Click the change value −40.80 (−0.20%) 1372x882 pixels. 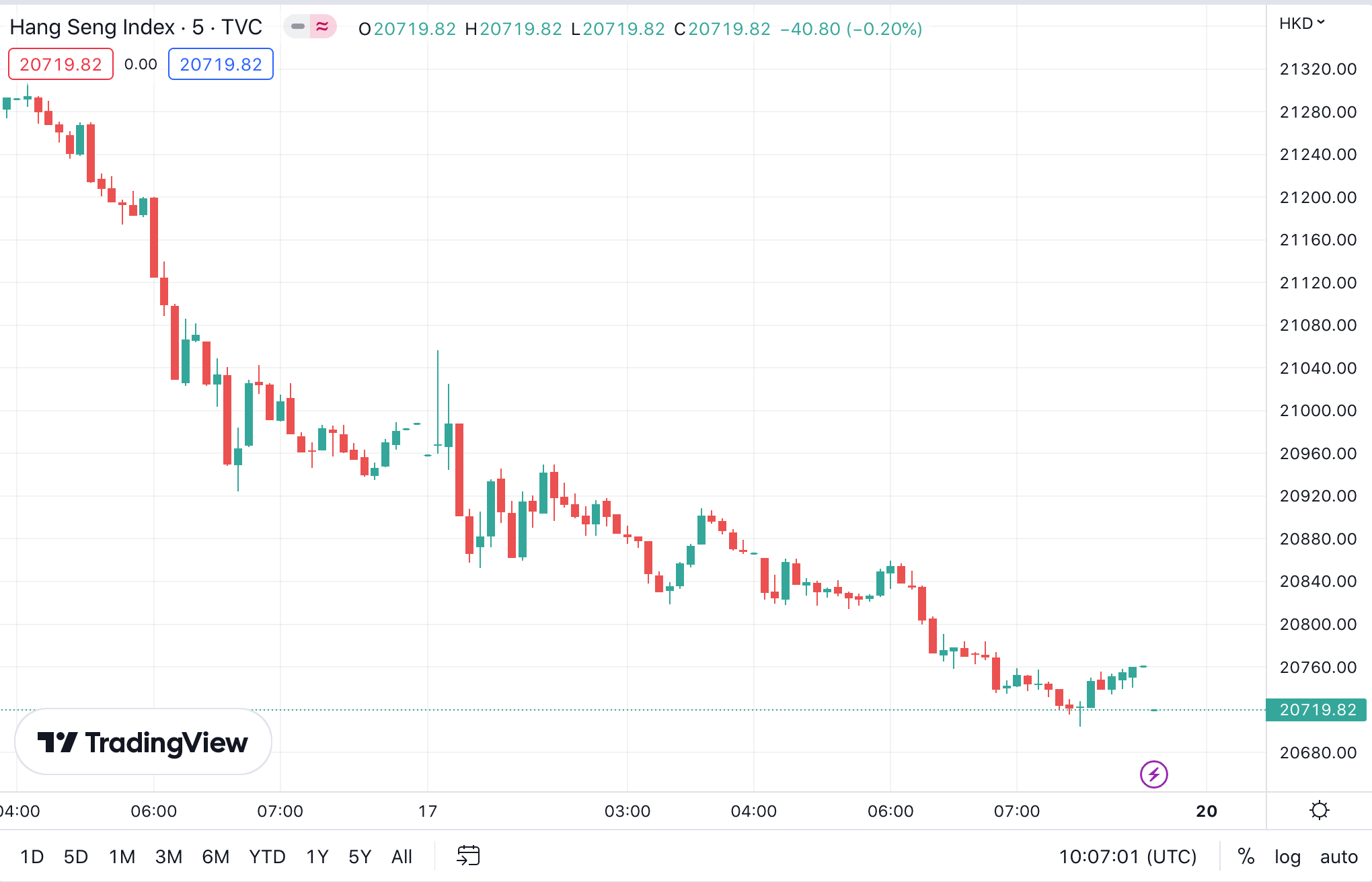[x=851, y=28]
